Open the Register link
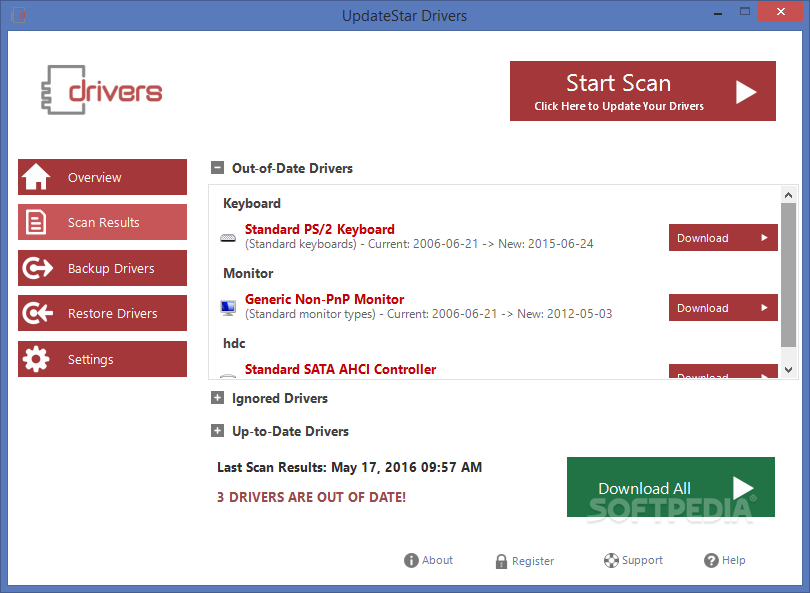The height and width of the screenshot is (593, 810). pos(524,561)
